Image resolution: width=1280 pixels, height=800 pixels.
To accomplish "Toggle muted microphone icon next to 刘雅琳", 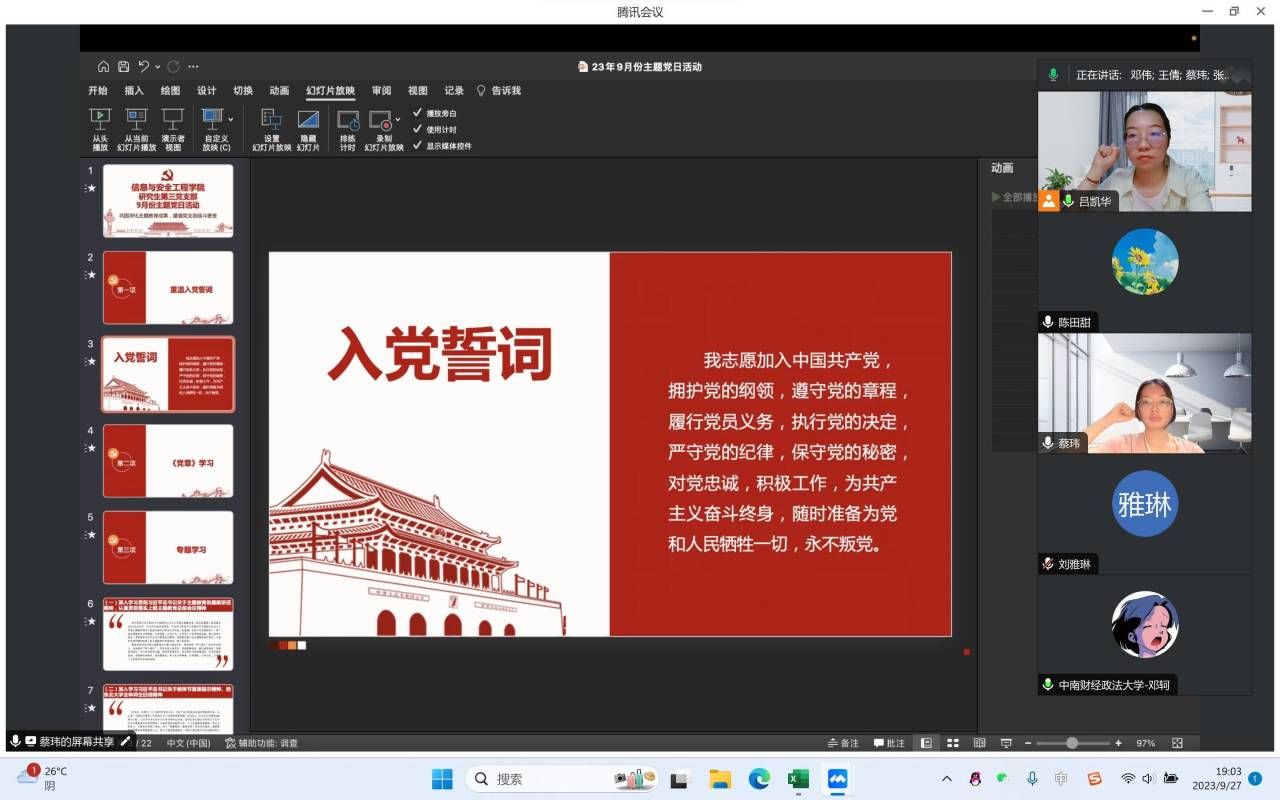I will point(1048,564).
